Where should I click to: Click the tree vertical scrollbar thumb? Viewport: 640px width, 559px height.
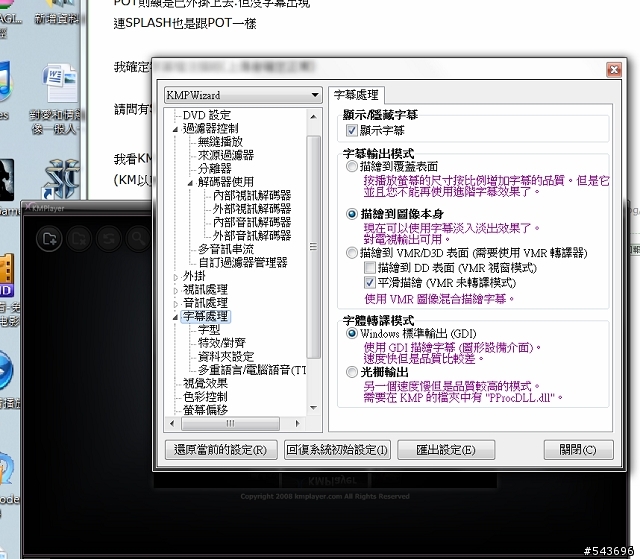[313, 247]
